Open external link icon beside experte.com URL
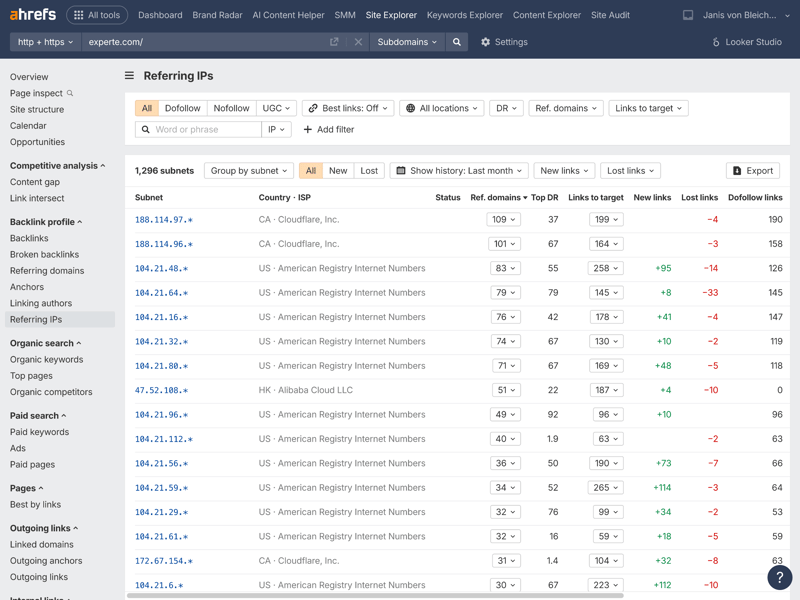This screenshot has height=600, width=800. click(x=334, y=42)
